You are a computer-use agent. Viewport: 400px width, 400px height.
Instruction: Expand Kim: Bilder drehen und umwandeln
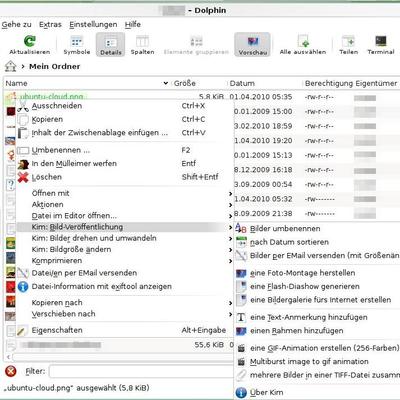click(125, 238)
